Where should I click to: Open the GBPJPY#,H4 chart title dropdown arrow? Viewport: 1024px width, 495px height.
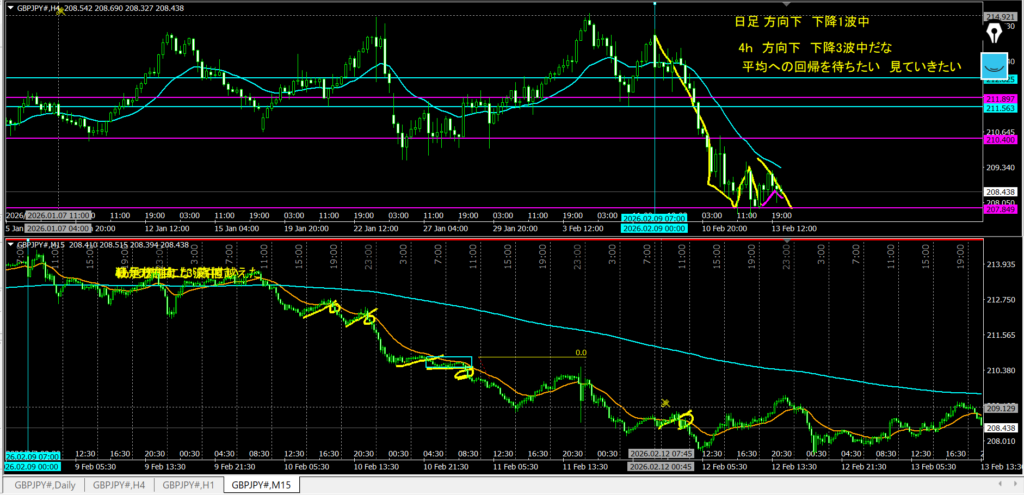pos(10,7)
